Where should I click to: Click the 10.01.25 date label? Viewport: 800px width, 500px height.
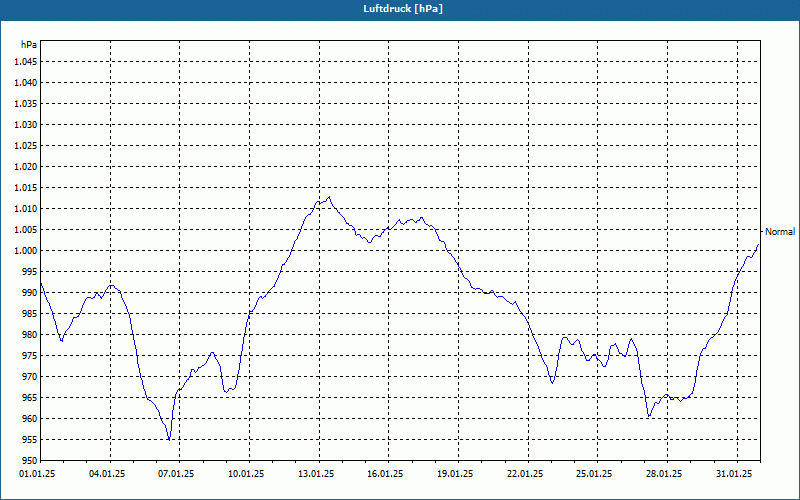246,474
